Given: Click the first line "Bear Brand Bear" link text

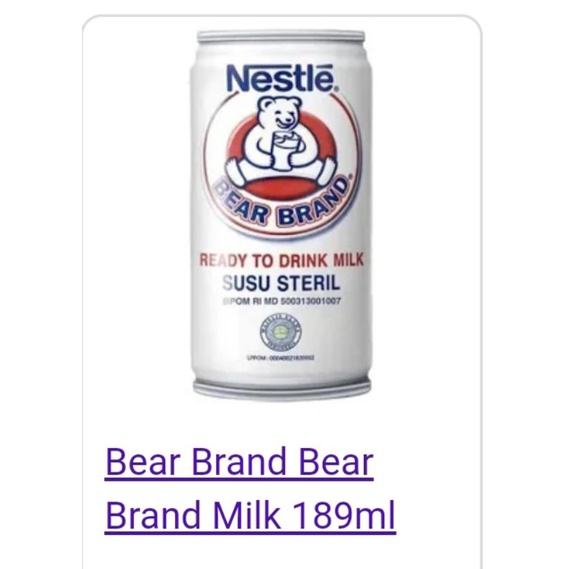Looking at the screenshot, I should click(239, 462).
